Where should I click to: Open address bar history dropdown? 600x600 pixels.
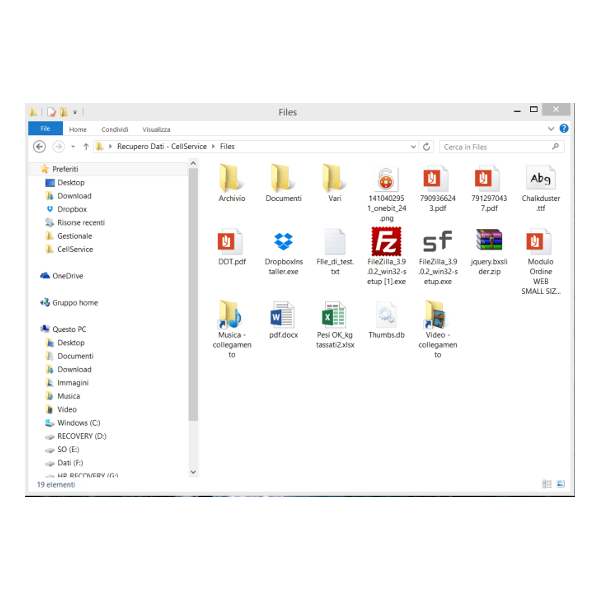click(413, 147)
